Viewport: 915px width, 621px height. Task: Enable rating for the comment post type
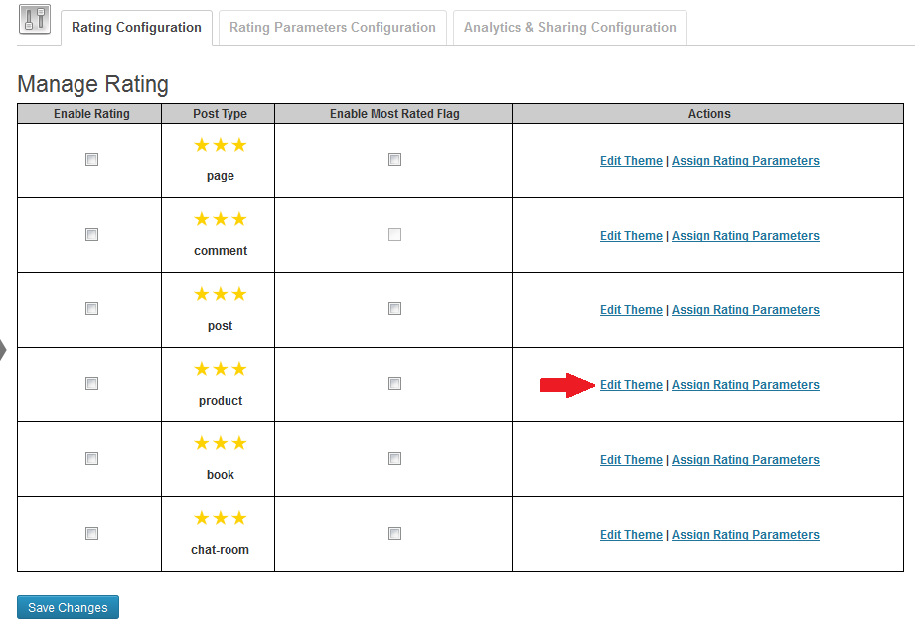click(92, 235)
